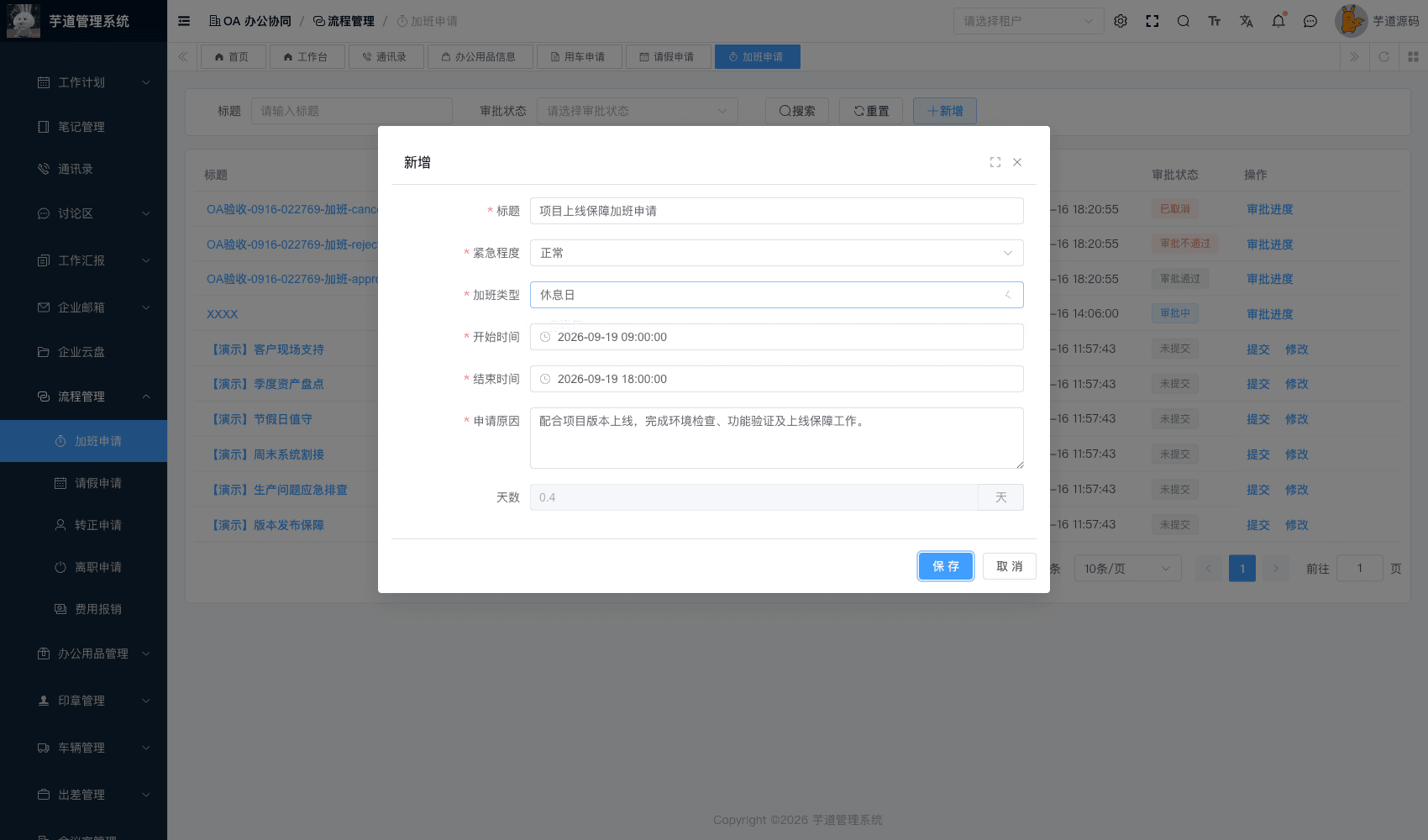Image resolution: width=1428 pixels, height=840 pixels.
Task: Switch to the 首页 tab
Action: (x=233, y=57)
